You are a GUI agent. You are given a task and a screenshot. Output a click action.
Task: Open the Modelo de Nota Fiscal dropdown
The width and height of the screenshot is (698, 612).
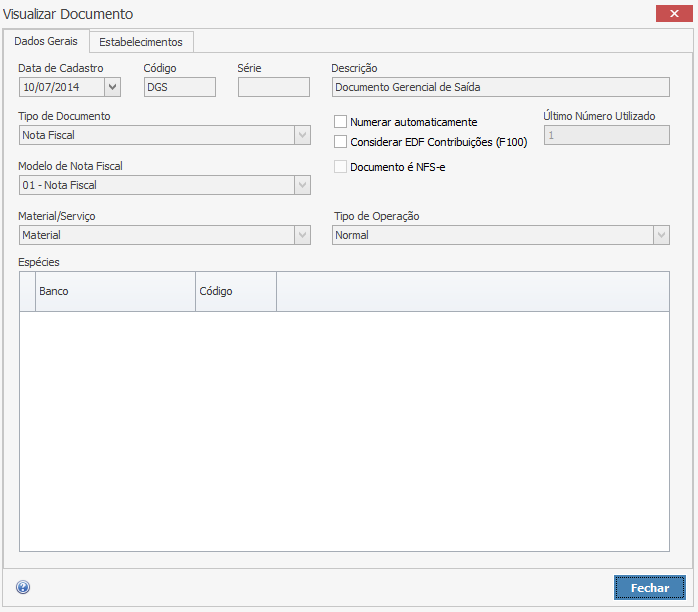[x=302, y=185]
